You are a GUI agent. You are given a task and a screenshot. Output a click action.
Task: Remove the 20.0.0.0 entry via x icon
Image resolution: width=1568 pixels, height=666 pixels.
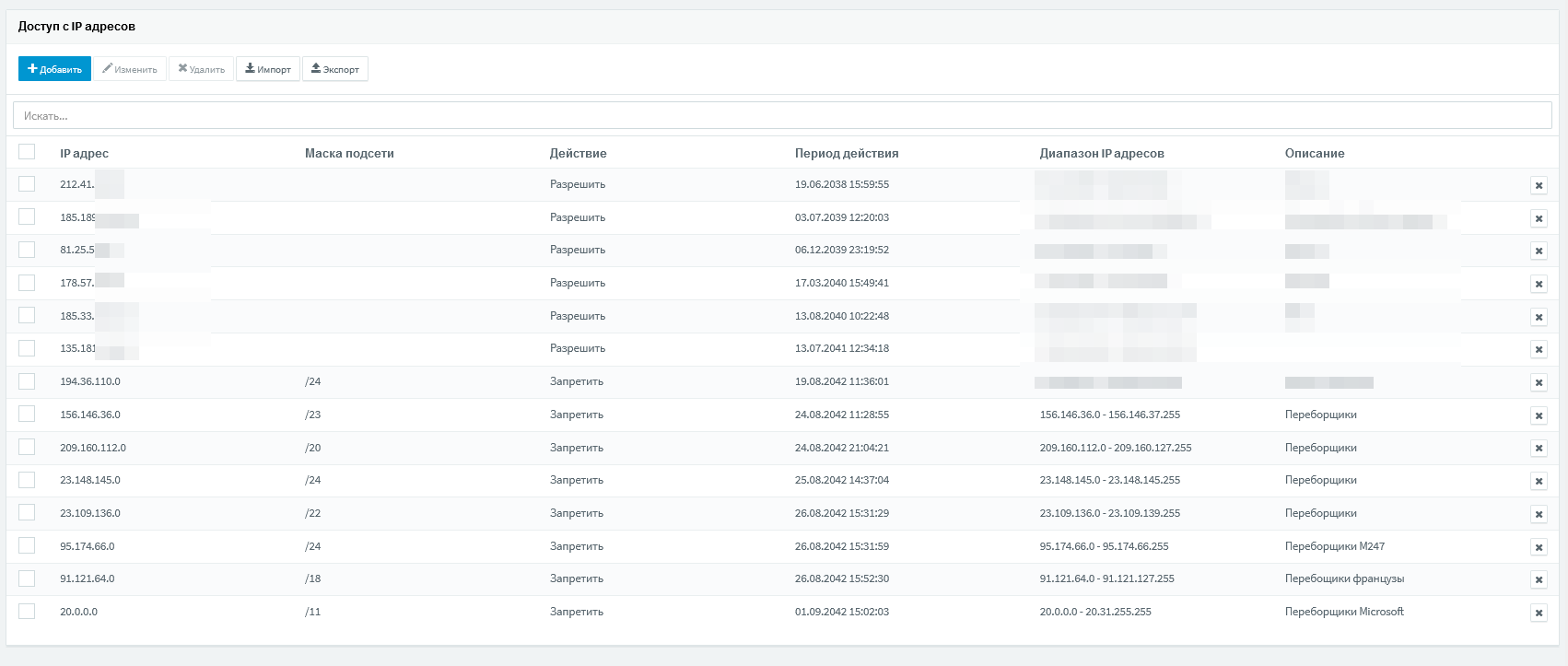pos(1539,613)
